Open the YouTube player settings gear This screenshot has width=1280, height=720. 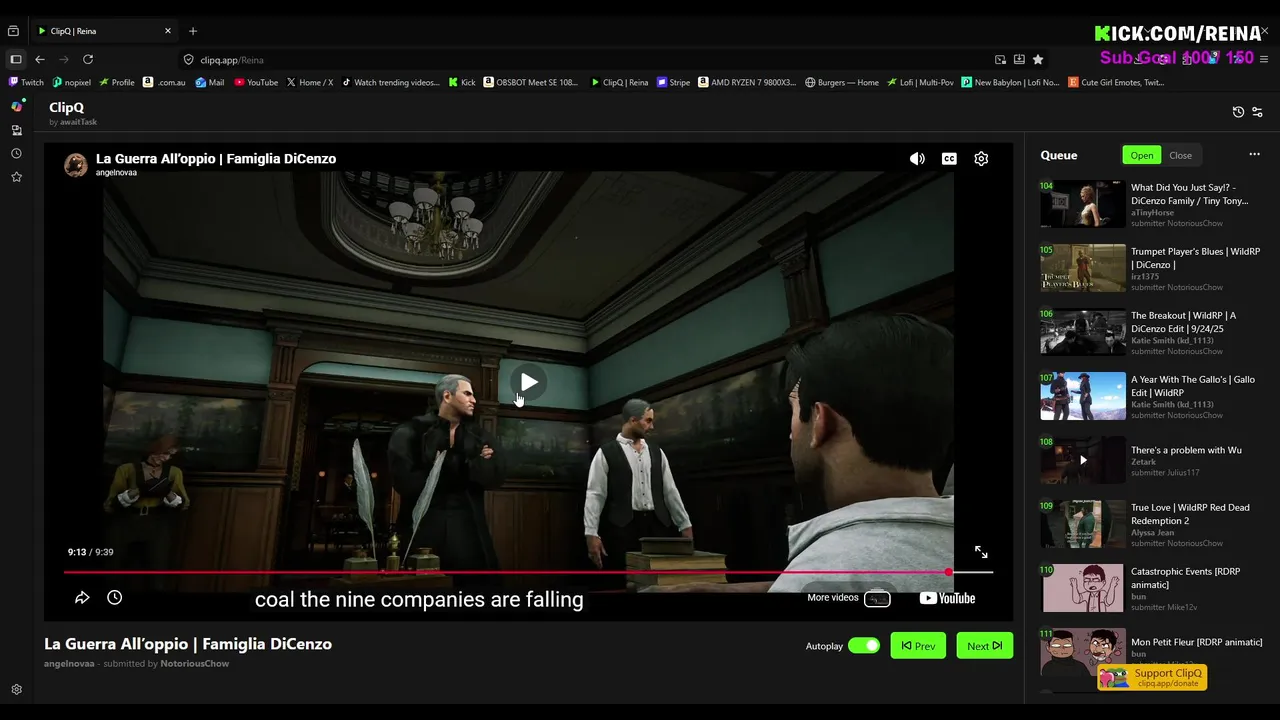point(981,159)
